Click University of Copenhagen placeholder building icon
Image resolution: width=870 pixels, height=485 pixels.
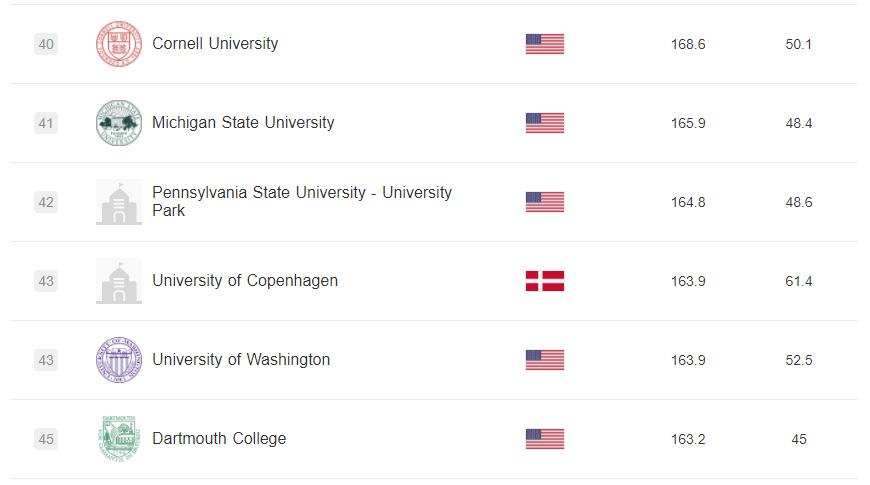click(x=119, y=281)
